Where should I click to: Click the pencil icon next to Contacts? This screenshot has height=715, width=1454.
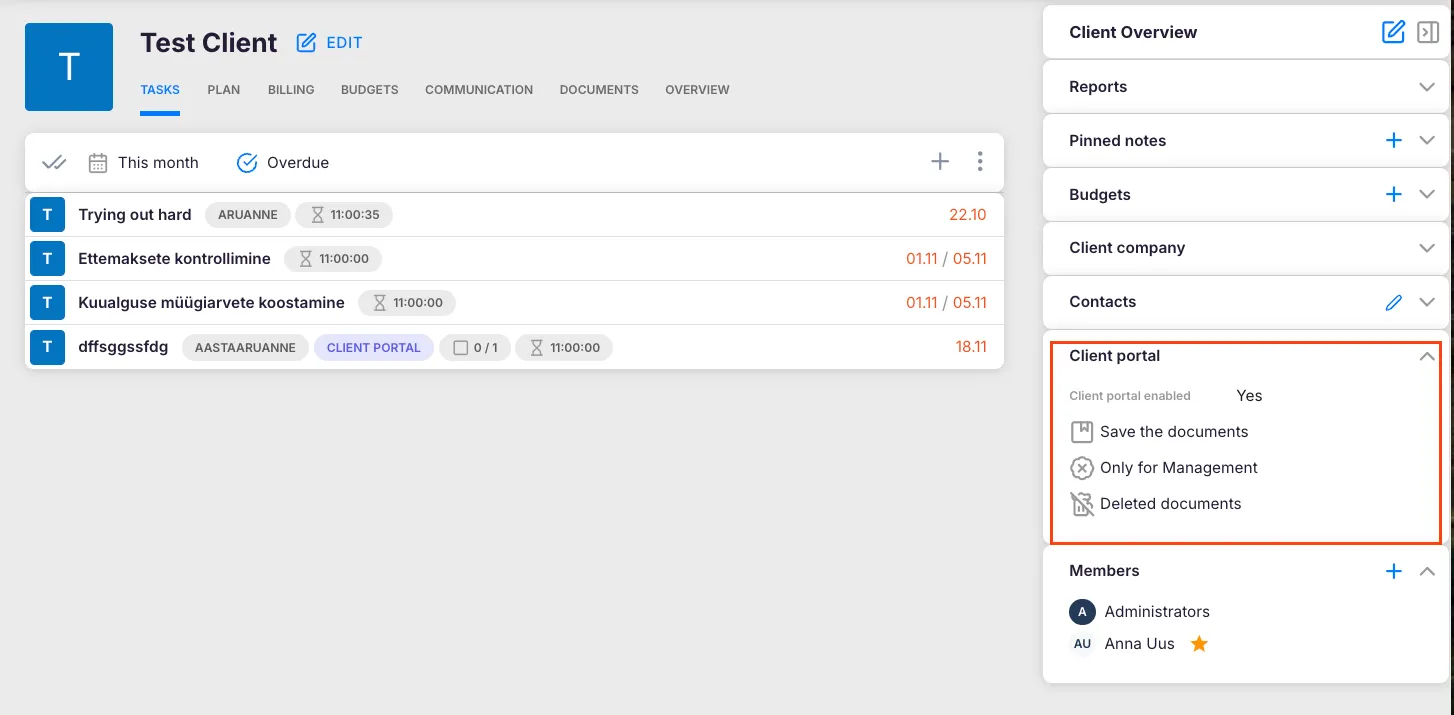click(x=1393, y=302)
